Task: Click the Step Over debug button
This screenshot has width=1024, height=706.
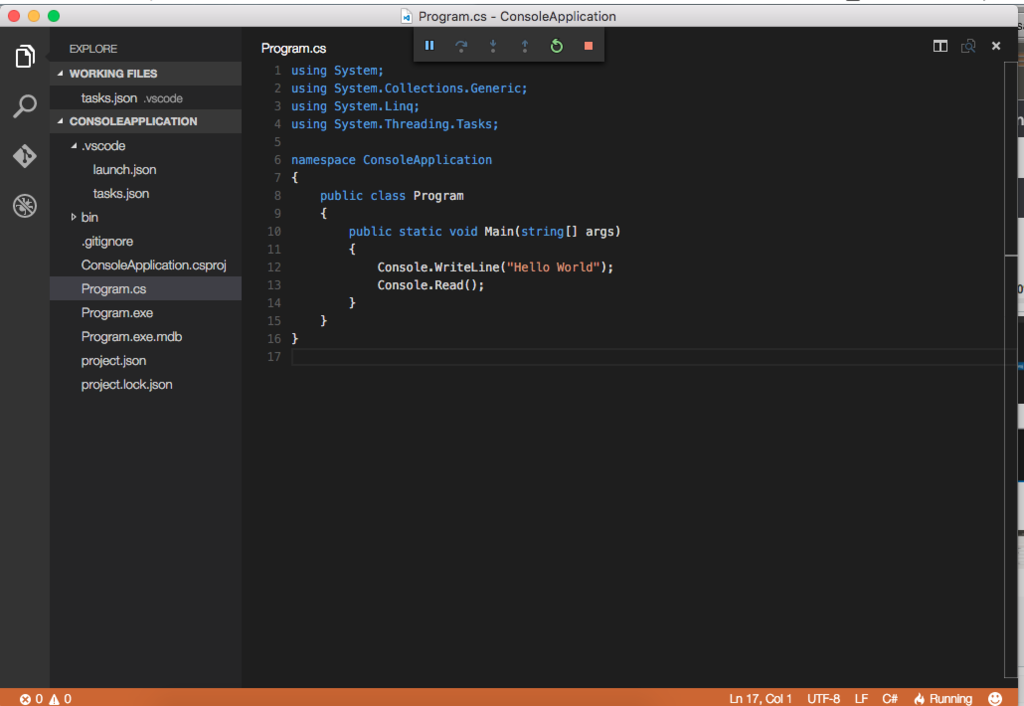Action: click(461, 46)
